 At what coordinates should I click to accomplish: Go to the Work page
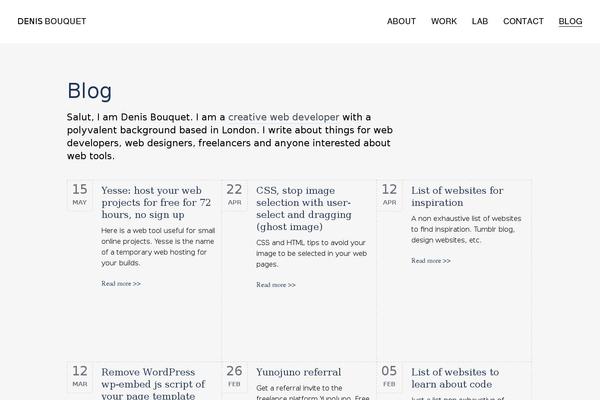coord(444,21)
